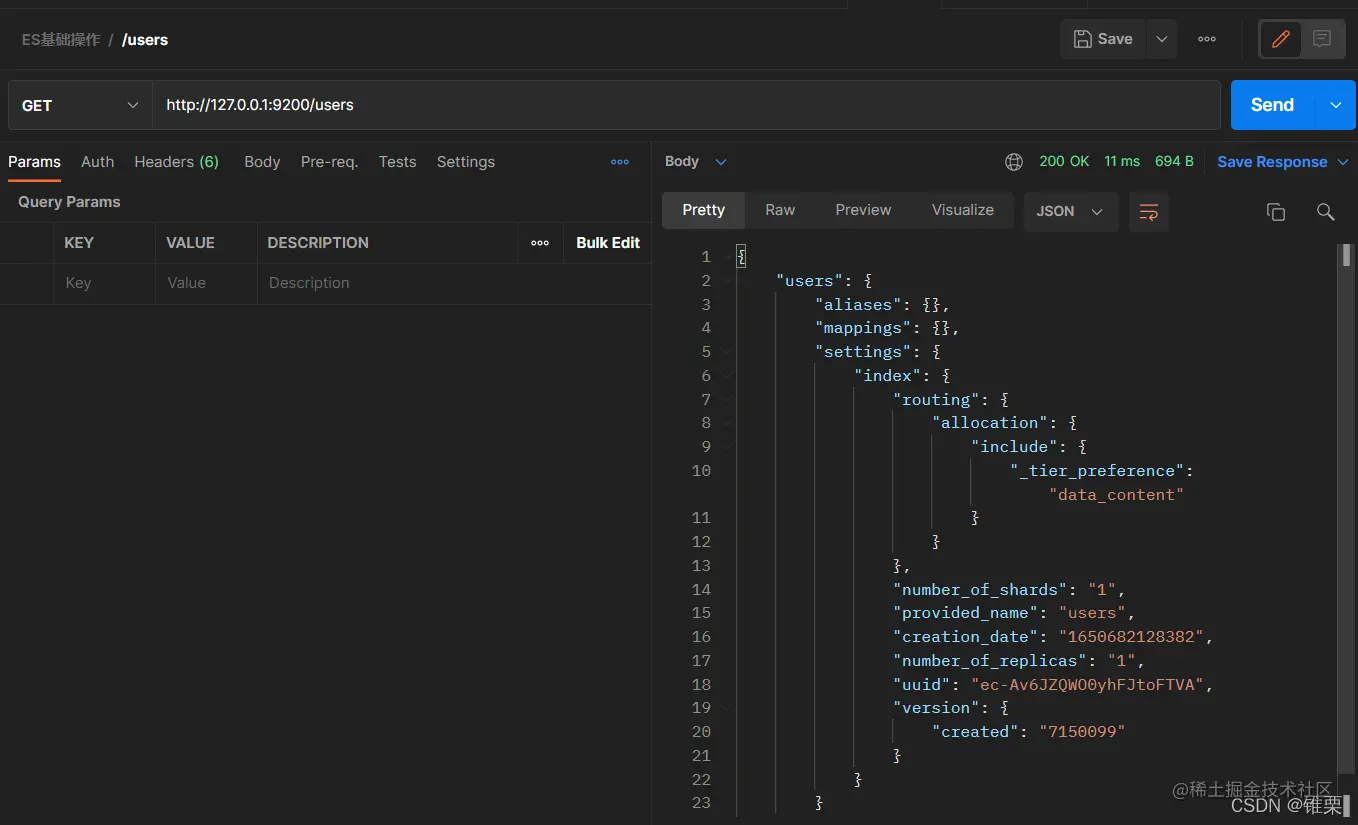
Task: Collapse the "version" object on line 19
Action: (x=727, y=708)
